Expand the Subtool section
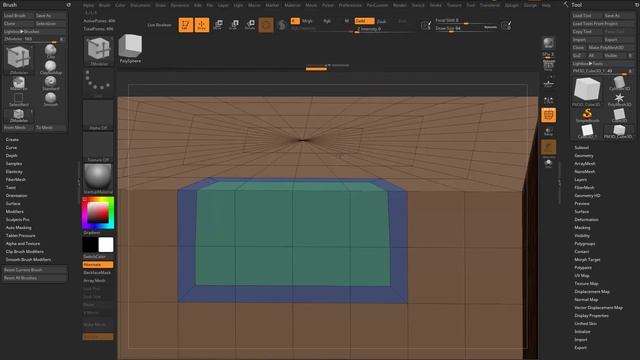640x360 pixels. 582,147
